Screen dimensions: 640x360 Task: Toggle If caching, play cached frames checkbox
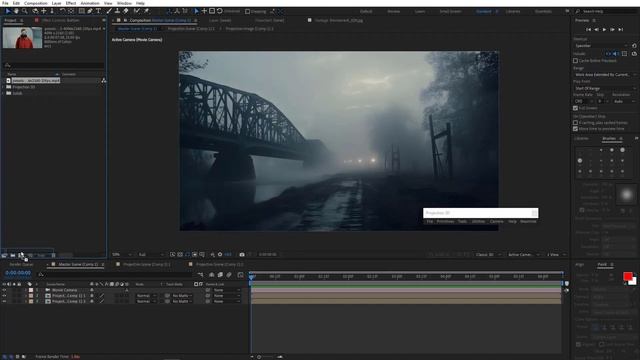click(576, 122)
